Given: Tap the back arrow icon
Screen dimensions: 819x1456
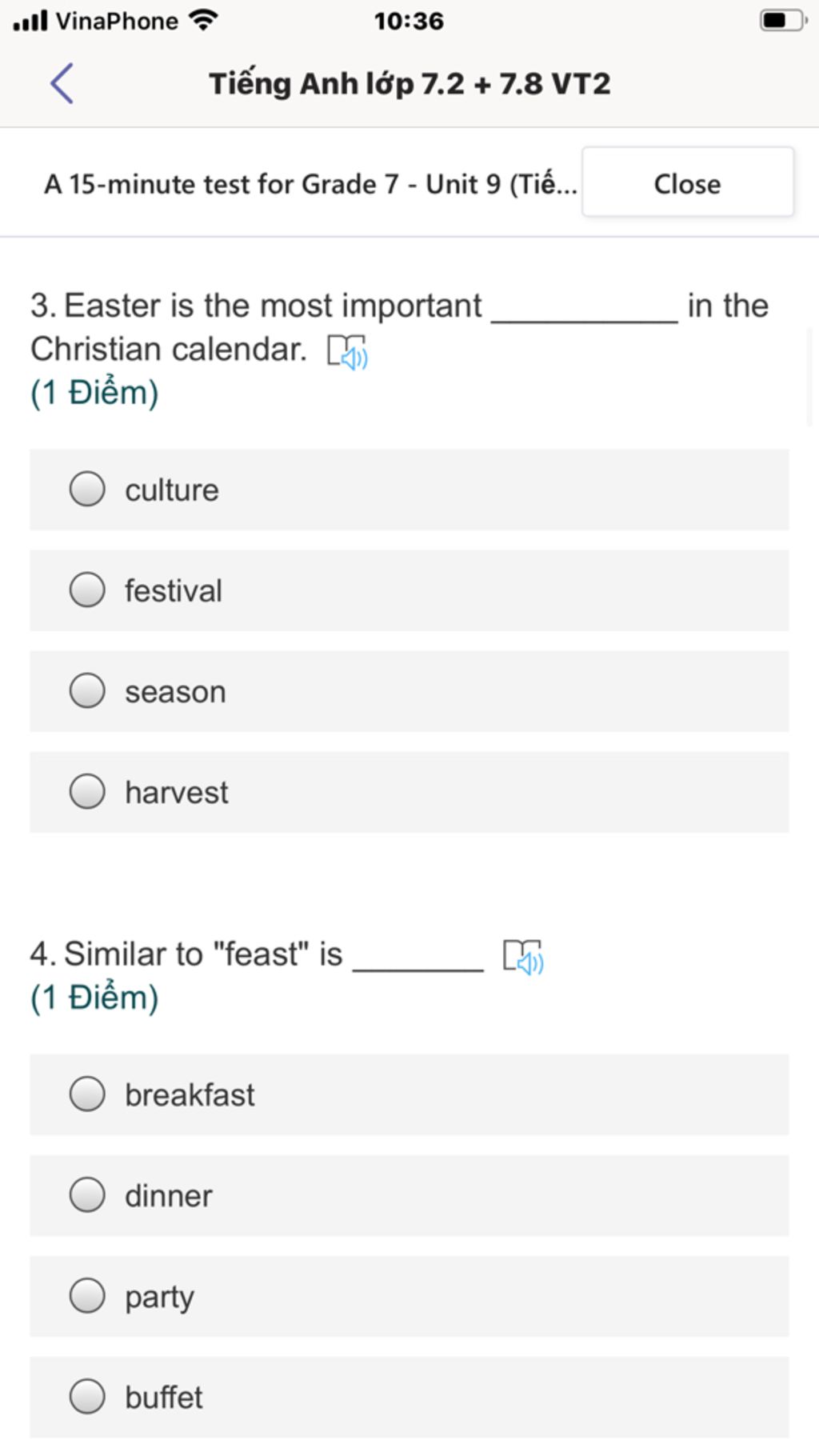Looking at the screenshot, I should (x=62, y=83).
